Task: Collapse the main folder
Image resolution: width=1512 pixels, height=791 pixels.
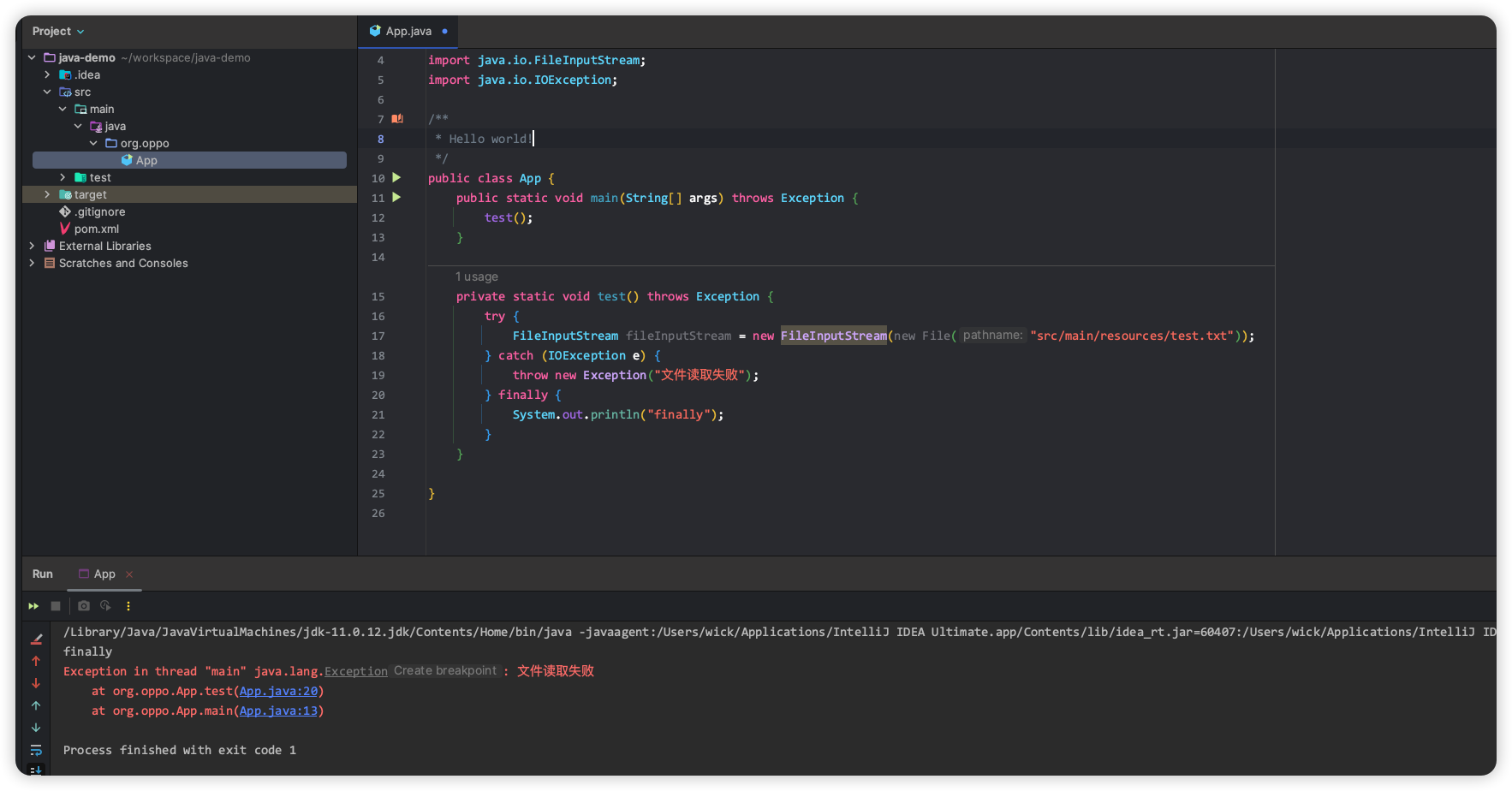Action: click(63, 109)
